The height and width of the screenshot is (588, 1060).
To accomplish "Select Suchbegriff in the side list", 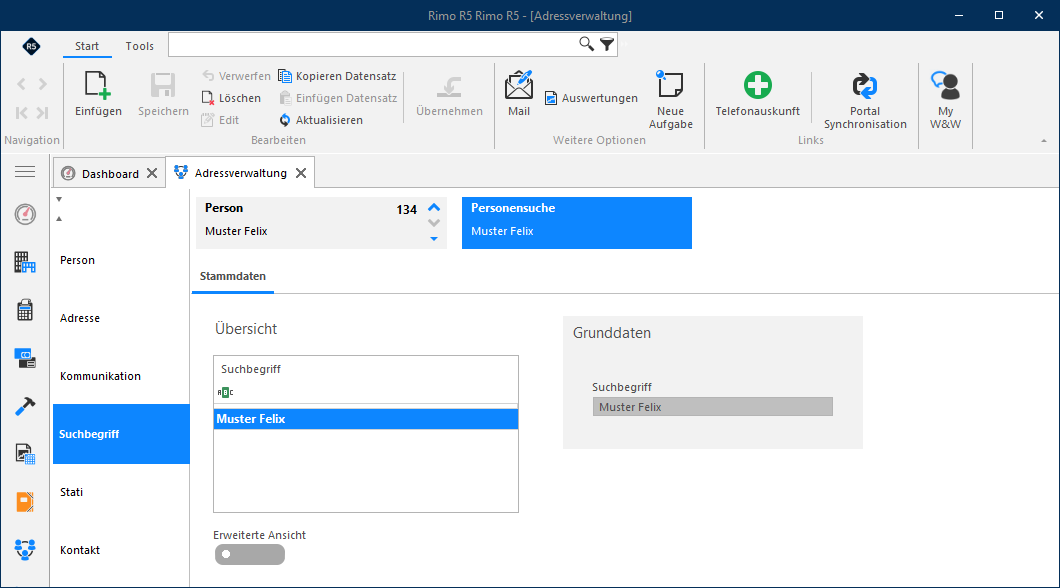I will pos(121,434).
